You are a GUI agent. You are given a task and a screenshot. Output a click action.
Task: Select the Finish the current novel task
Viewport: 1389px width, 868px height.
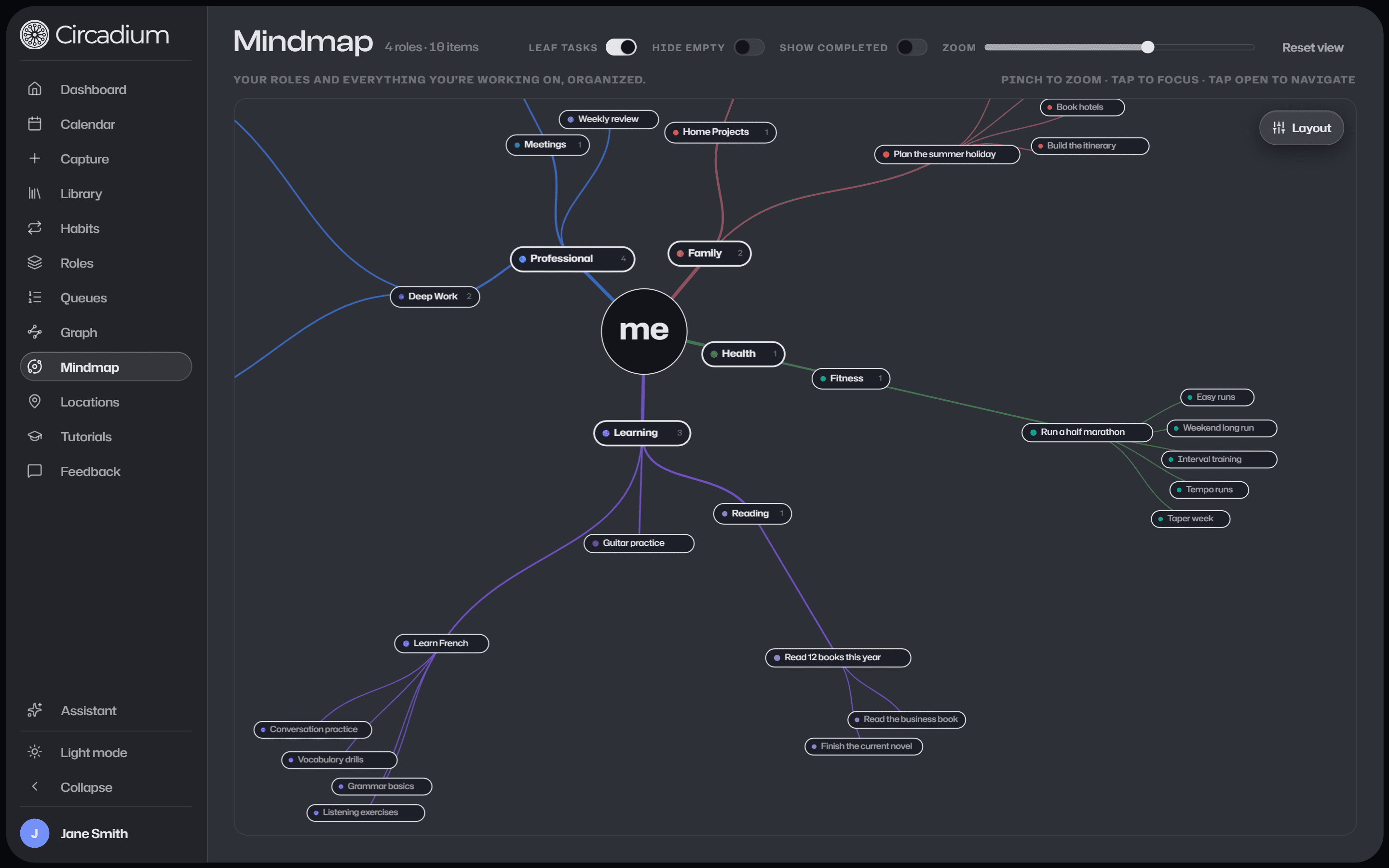(x=863, y=746)
